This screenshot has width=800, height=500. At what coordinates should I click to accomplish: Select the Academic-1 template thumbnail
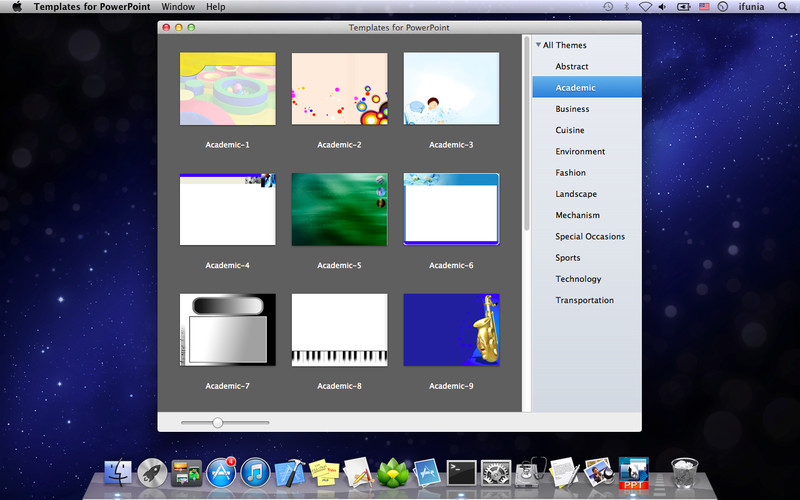pyautogui.click(x=228, y=89)
